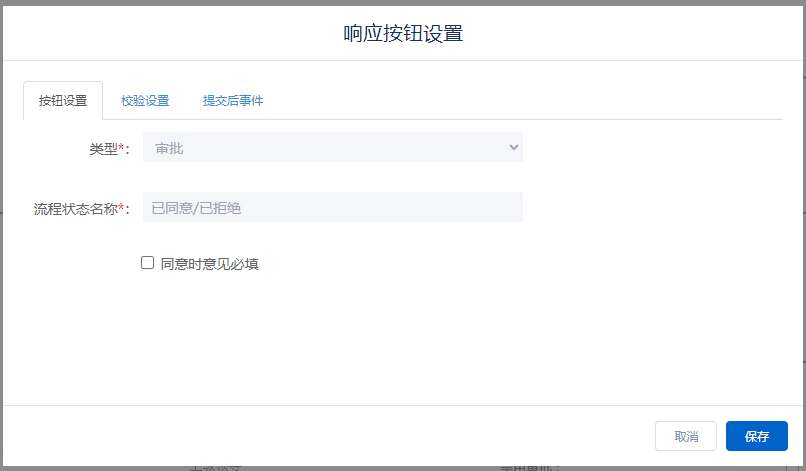The width and height of the screenshot is (806, 471).
Task: Click the 响应按钮设置 dialog title
Action: click(403, 33)
